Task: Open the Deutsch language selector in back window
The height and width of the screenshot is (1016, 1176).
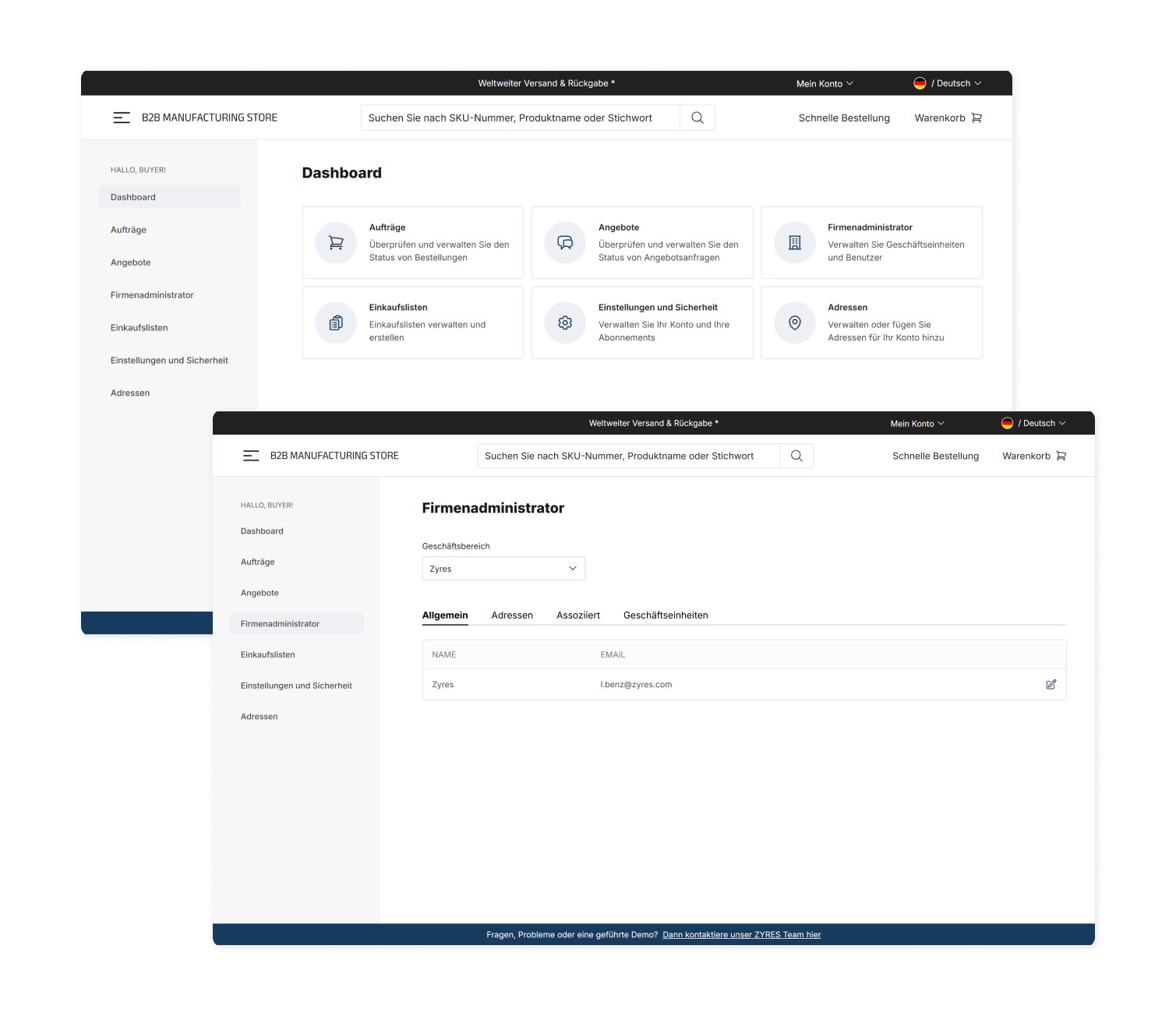Action: (x=948, y=83)
